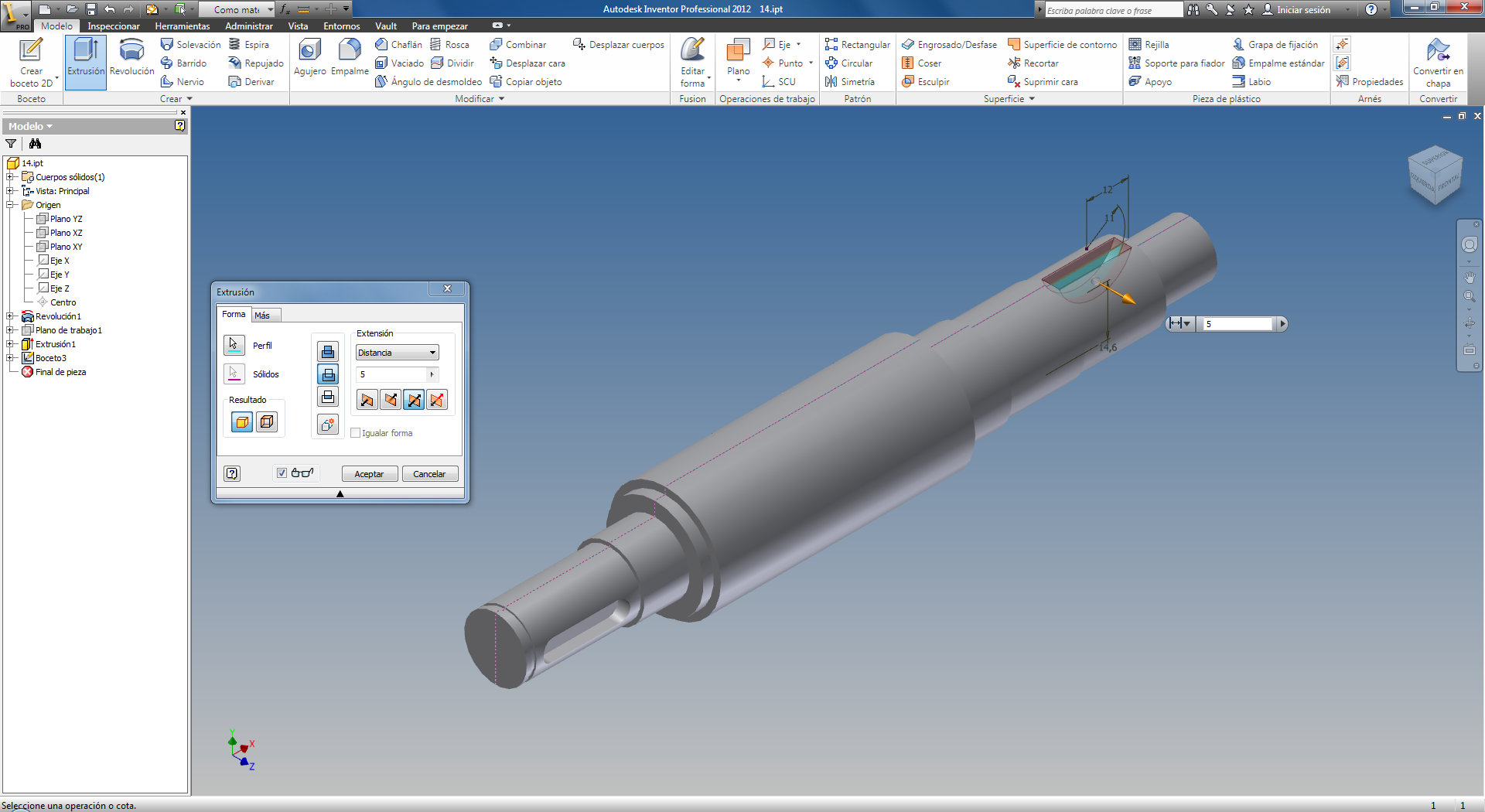The image size is (1485, 812).
Task: Select the Unir join operation button
Action: pyautogui.click(x=328, y=352)
